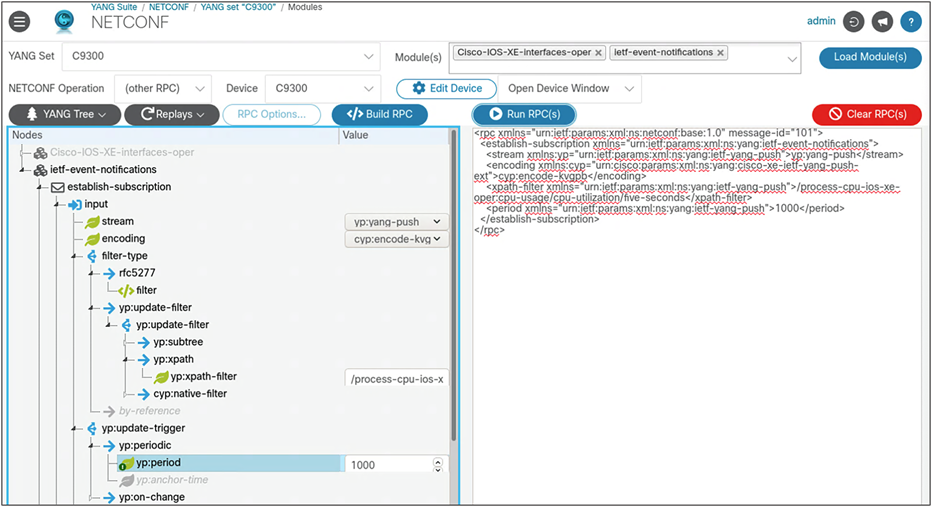Click the ietf-event-notifications module icon in tree
Image resolution: width=932 pixels, height=507 pixels.
click(40, 170)
